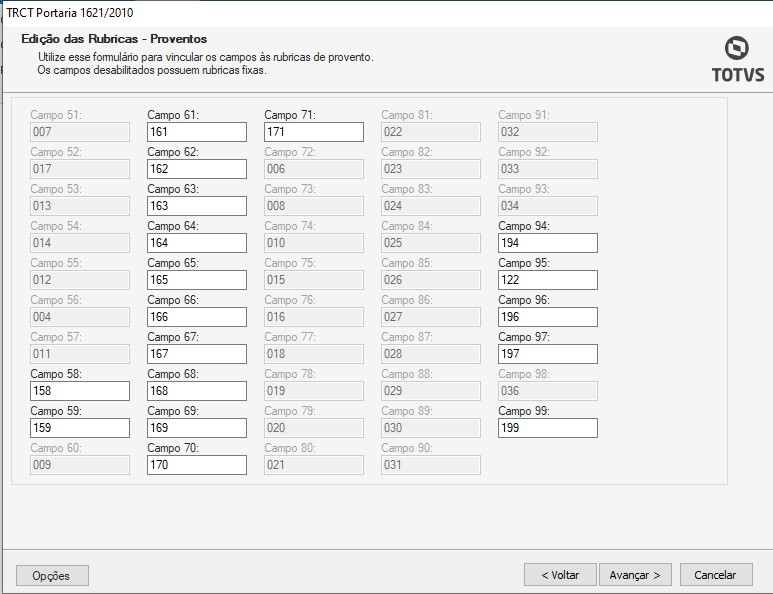
Task: Click the Campo 97 input box
Action: pyautogui.click(x=547, y=354)
